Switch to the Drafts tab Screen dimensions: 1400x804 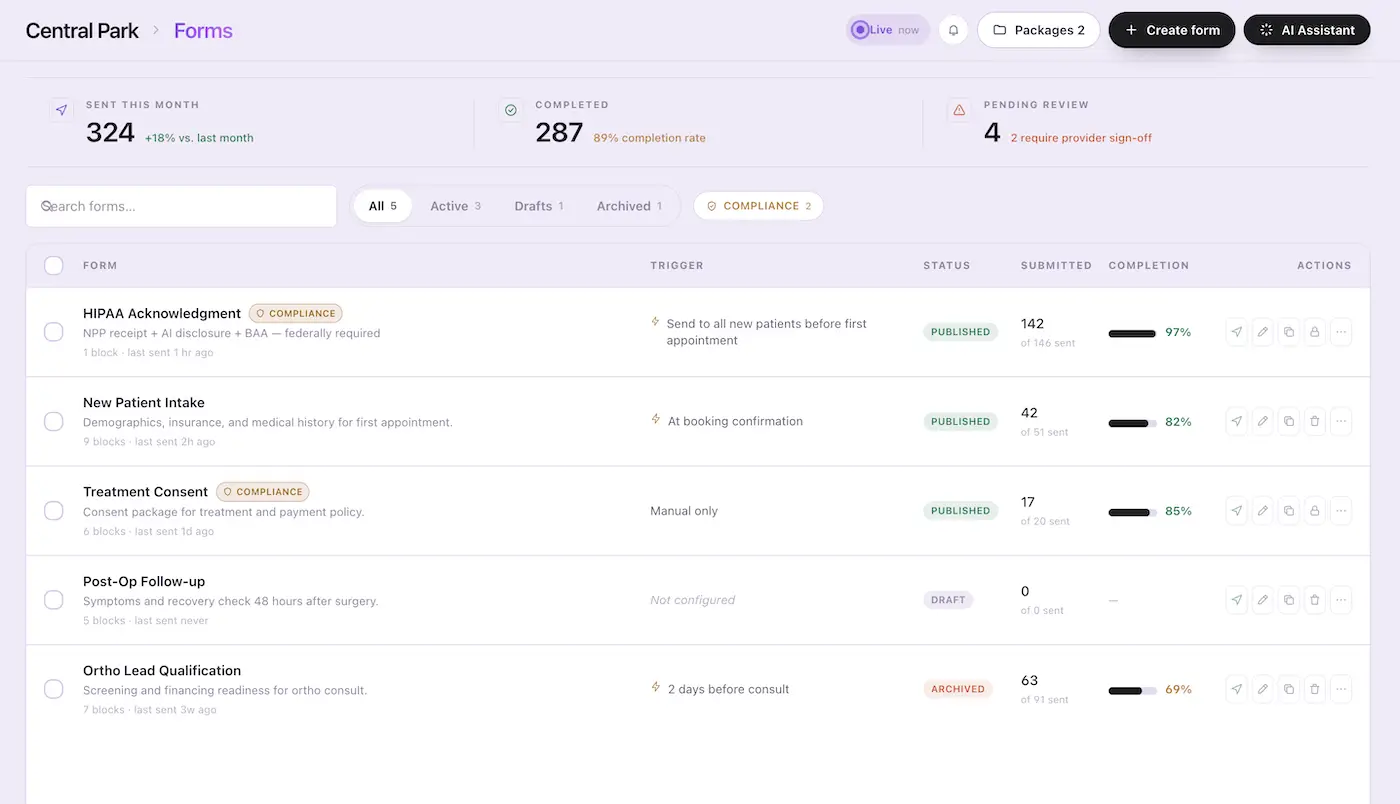pyautogui.click(x=539, y=206)
